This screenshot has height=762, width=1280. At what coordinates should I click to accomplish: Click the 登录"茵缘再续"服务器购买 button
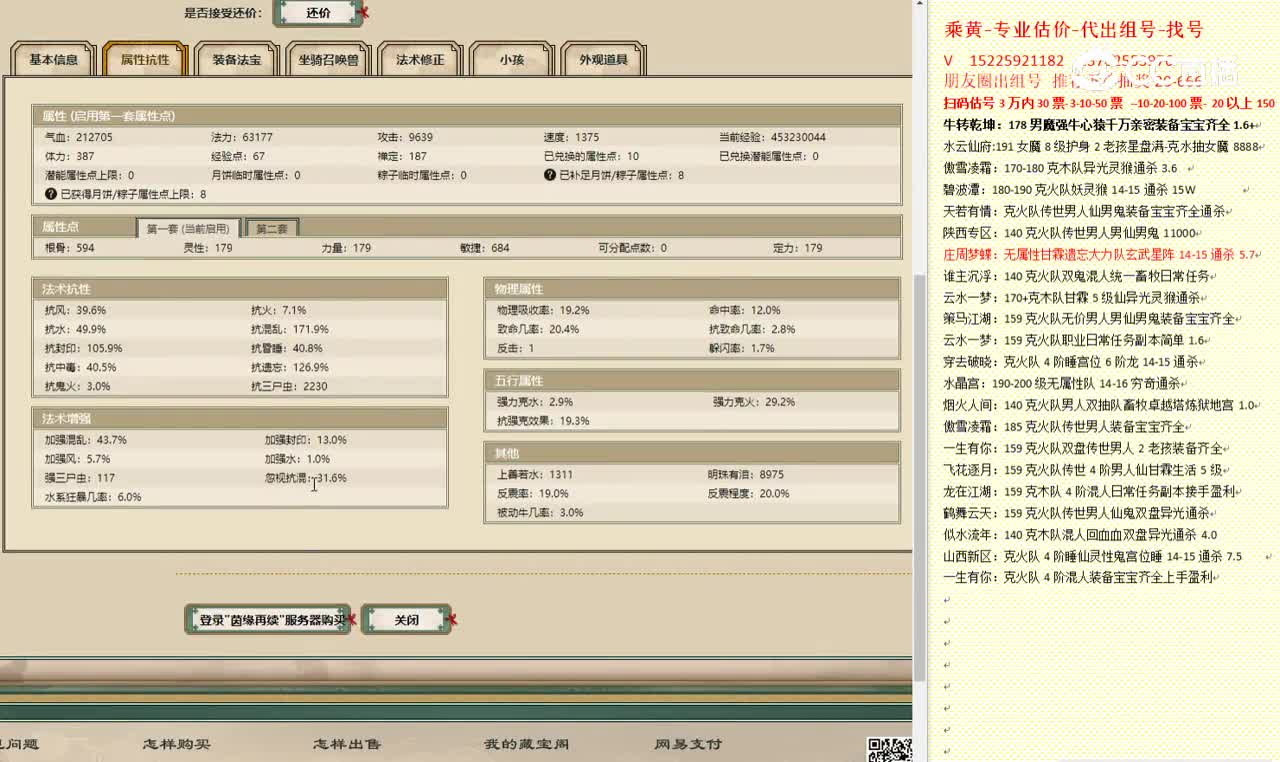(x=268, y=620)
